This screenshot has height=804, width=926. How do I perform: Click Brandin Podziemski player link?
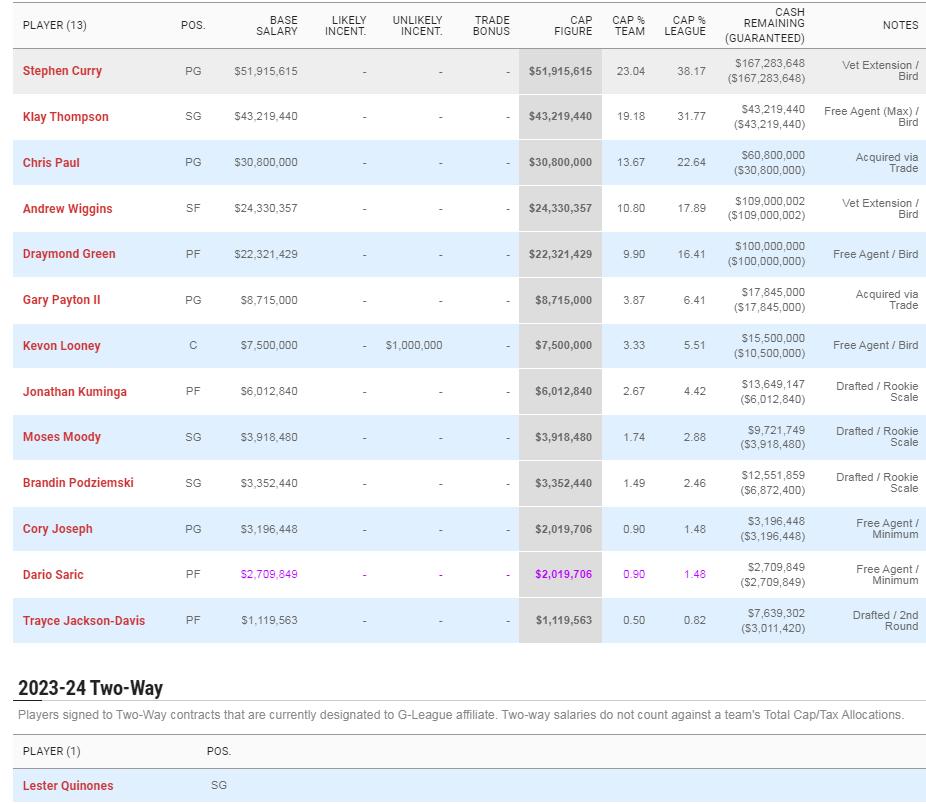pyautogui.click(x=78, y=483)
